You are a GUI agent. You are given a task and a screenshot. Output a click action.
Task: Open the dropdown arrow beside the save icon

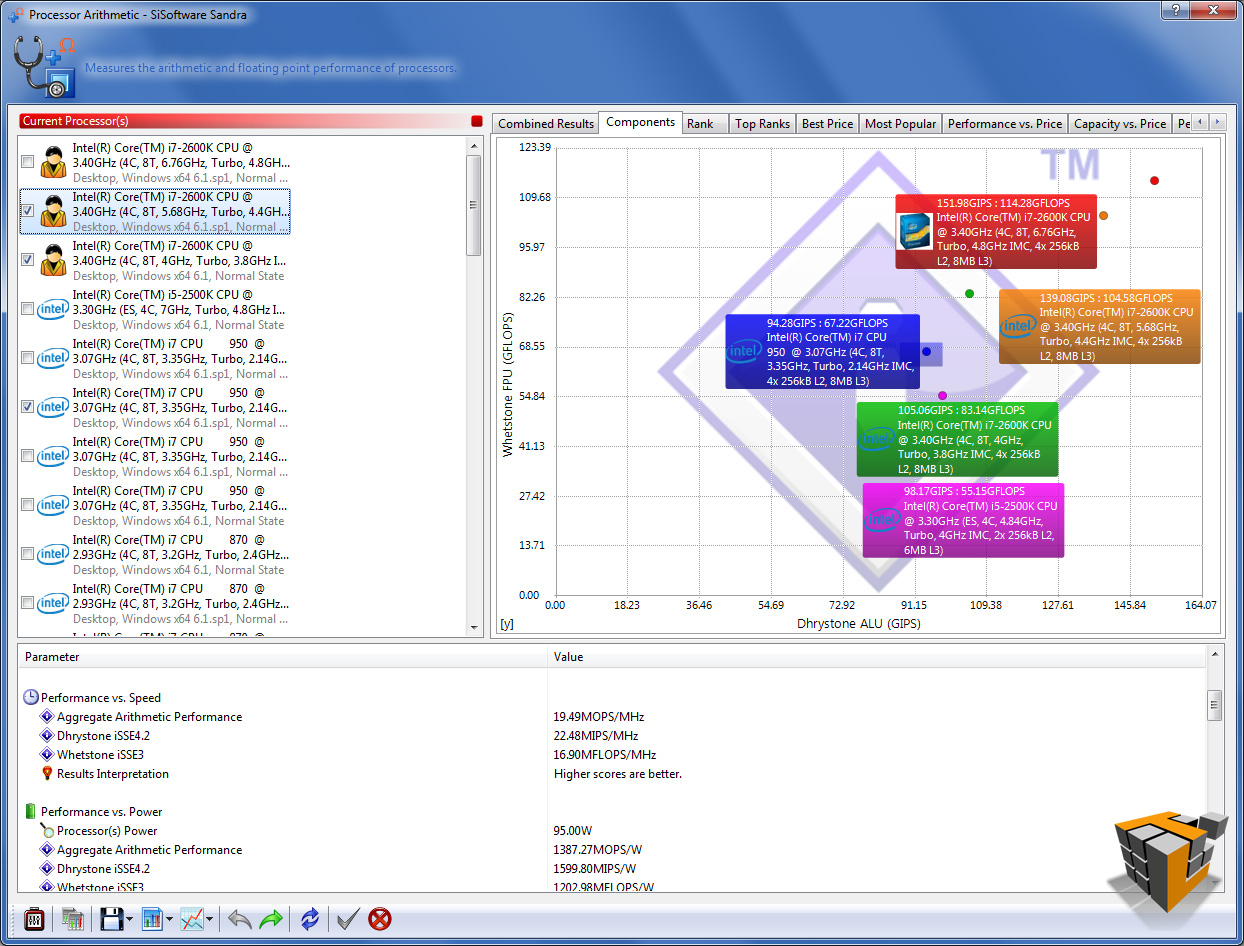coord(130,919)
